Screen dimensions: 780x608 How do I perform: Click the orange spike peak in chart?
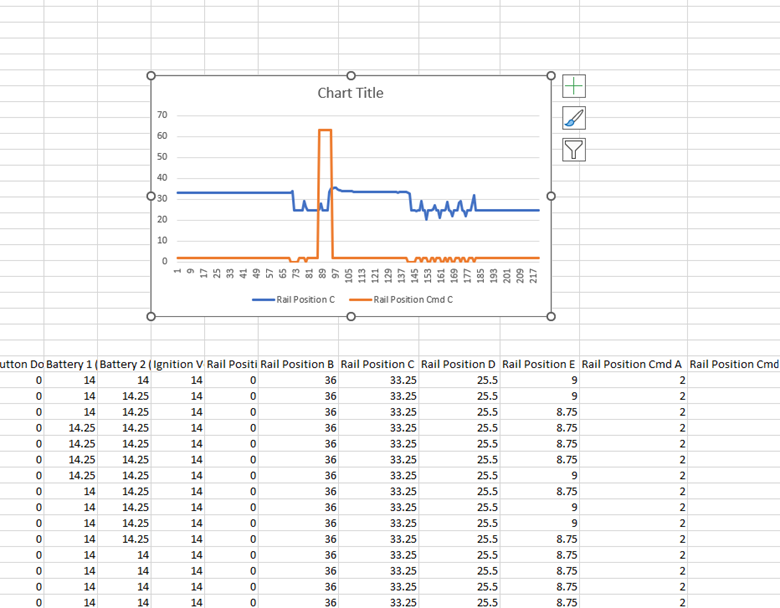pyautogui.click(x=324, y=130)
